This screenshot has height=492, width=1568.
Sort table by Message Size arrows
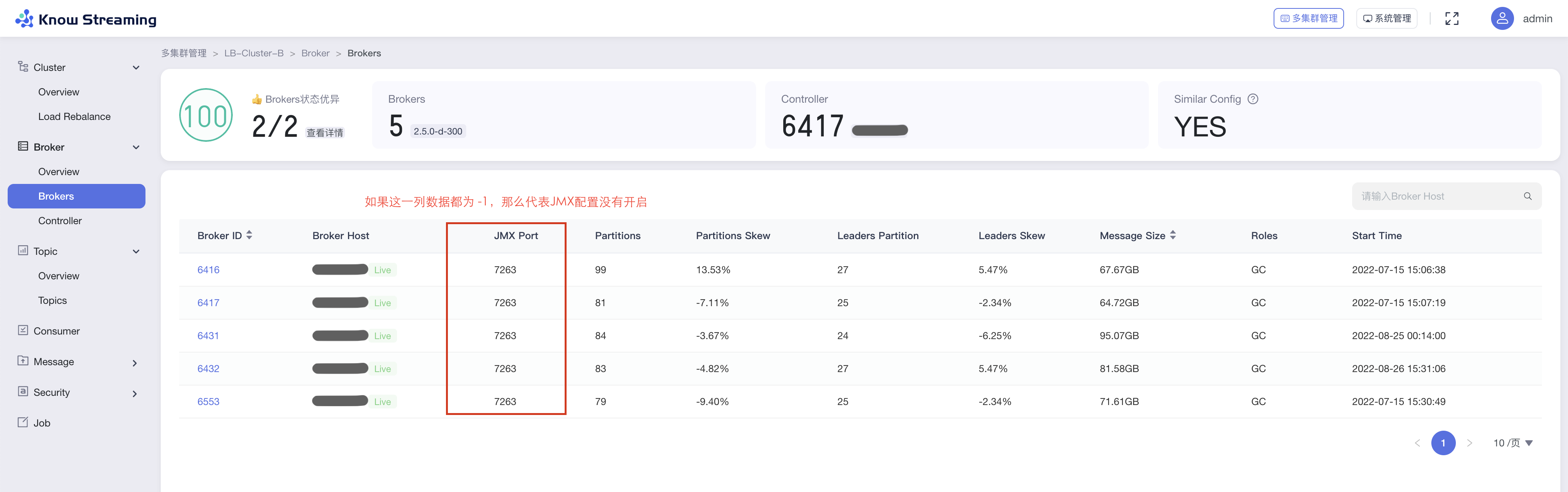1172,235
